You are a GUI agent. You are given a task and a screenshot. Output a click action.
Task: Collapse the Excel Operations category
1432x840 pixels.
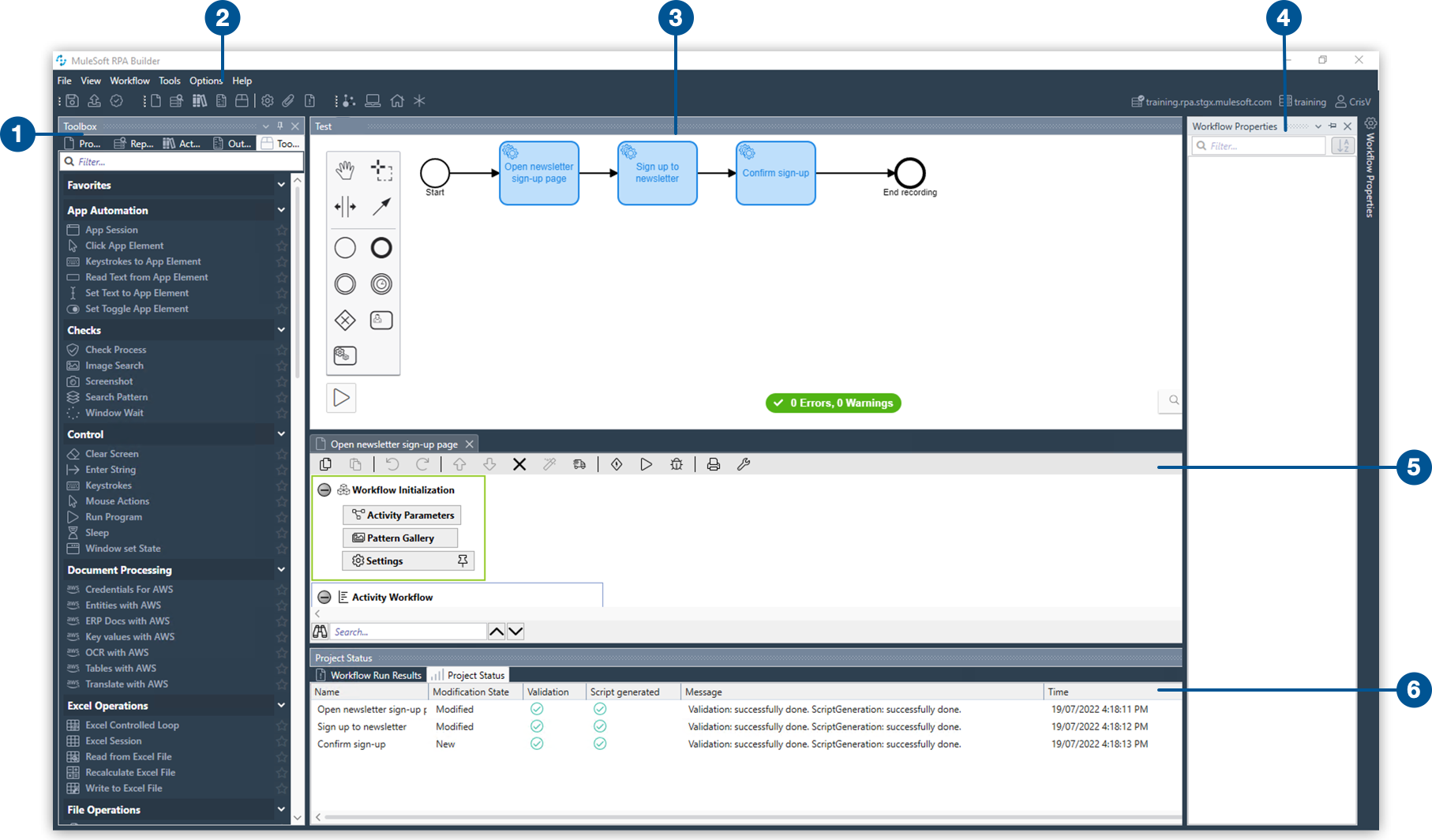pyautogui.click(x=281, y=705)
